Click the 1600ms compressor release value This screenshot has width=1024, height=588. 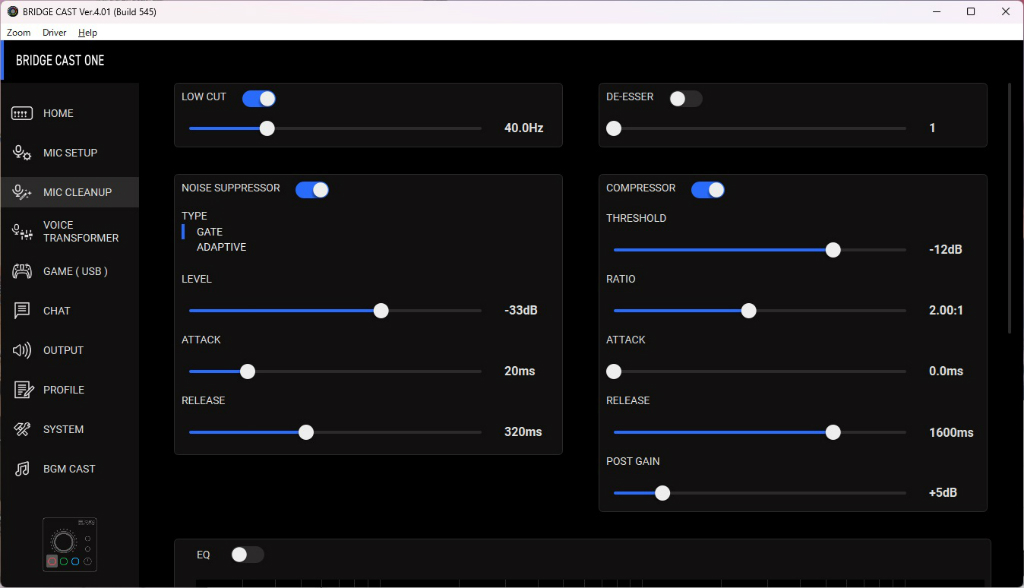coord(951,433)
